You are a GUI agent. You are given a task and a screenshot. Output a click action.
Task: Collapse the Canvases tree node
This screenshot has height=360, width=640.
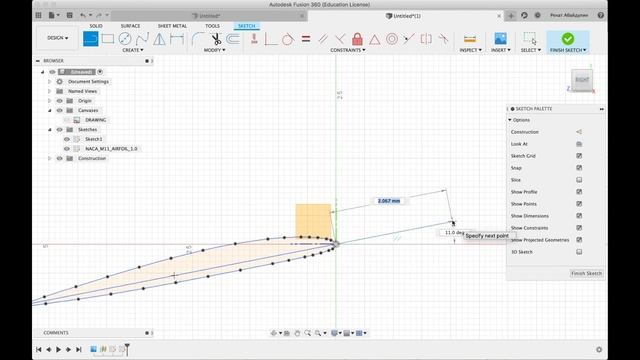tap(49, 110)
